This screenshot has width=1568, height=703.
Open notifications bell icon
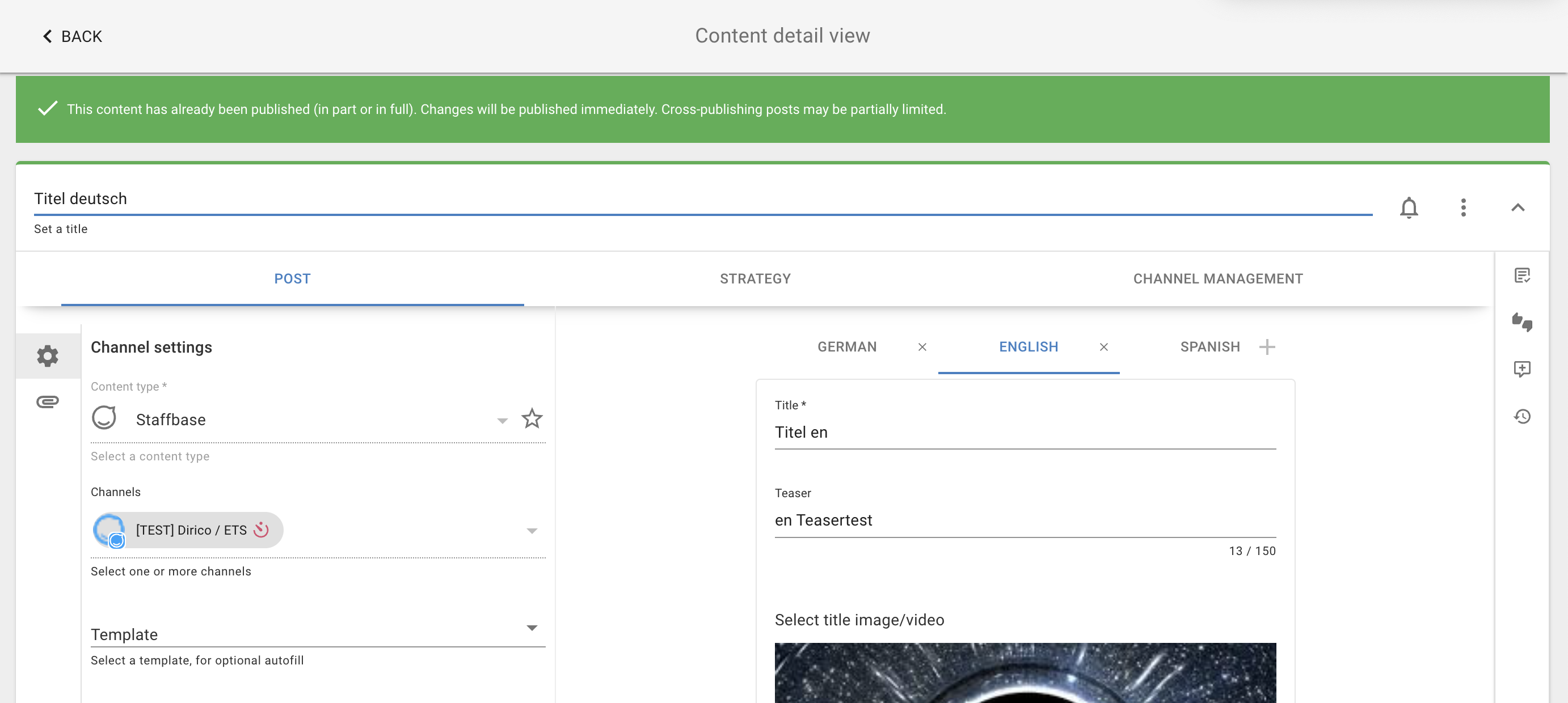pyautogui.click(x=1409, y=207)
